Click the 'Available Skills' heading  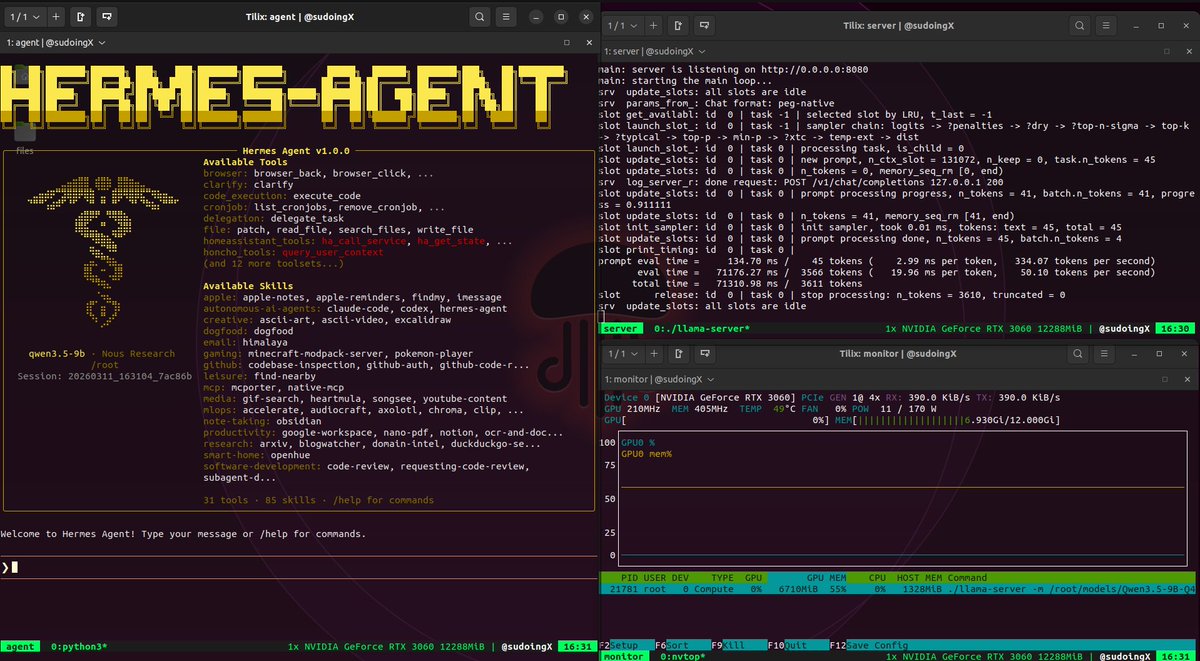(x=248, y=286)
